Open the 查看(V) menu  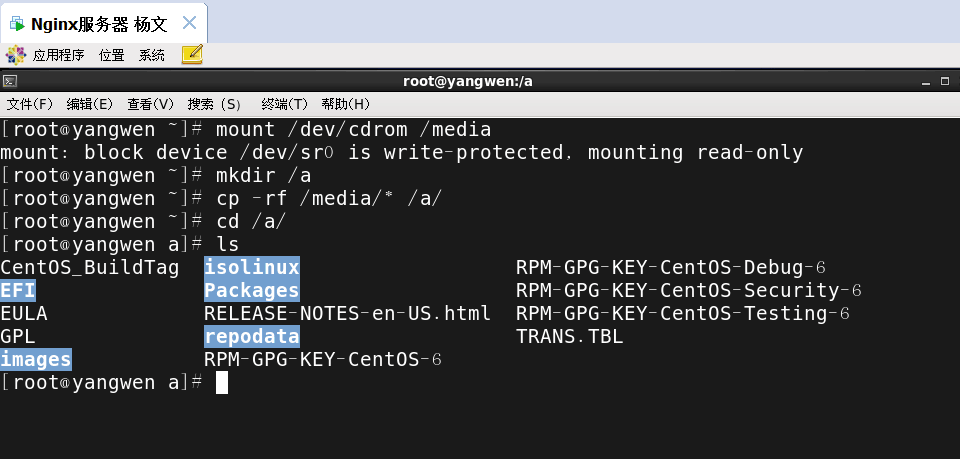[x=151, y=104]
